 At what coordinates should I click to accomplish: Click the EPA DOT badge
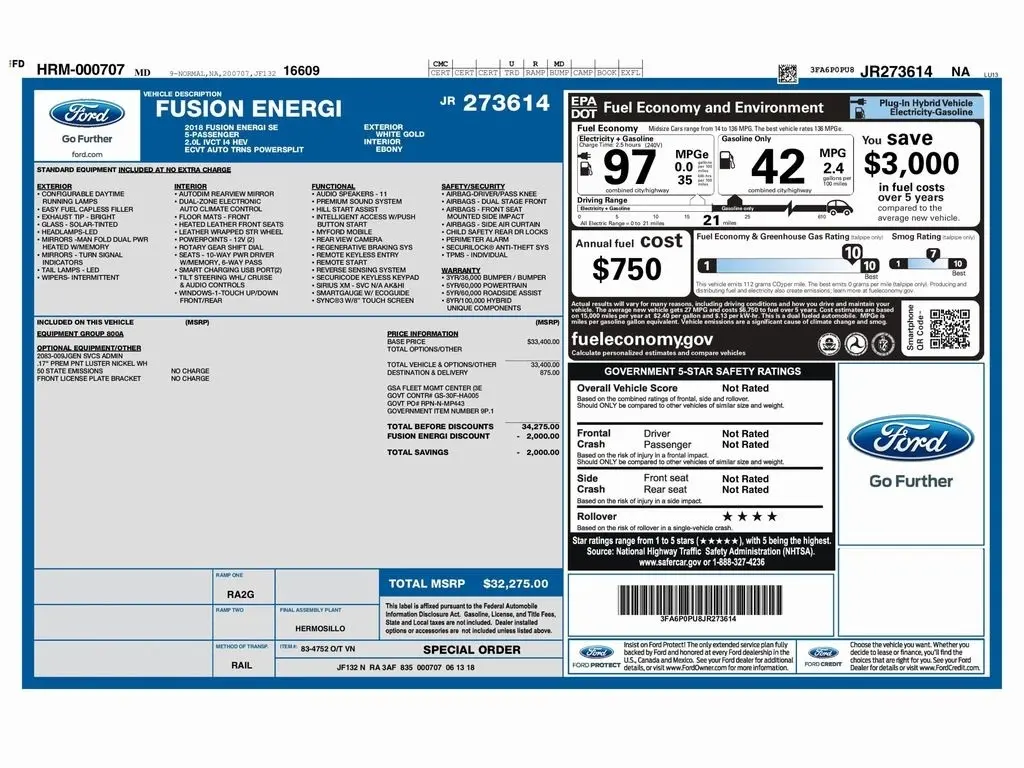[x=583, y=108]
